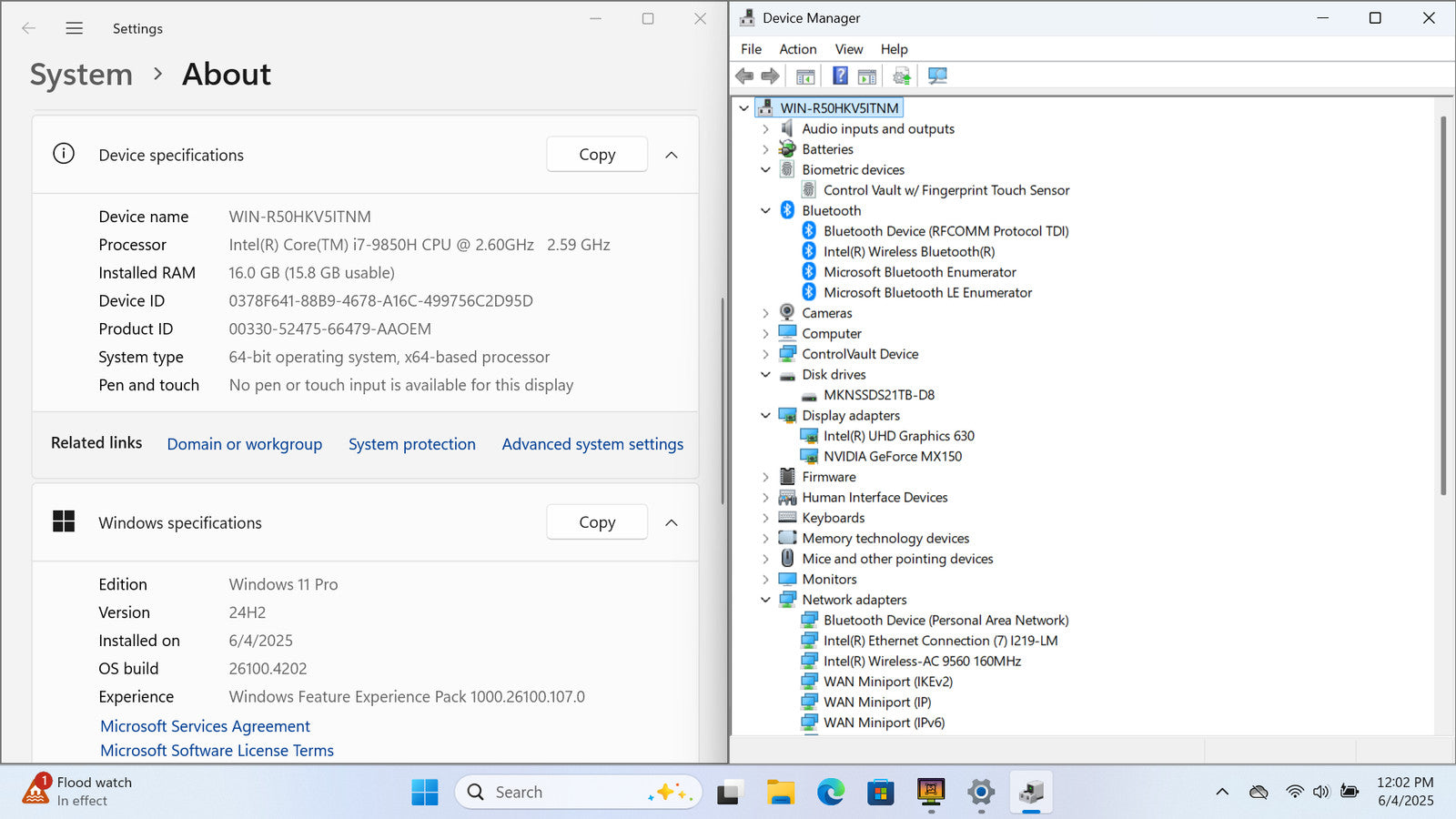Open the Windows Start button
Image resolution: width=1456 pixels, height=819 pixels.
425,793
